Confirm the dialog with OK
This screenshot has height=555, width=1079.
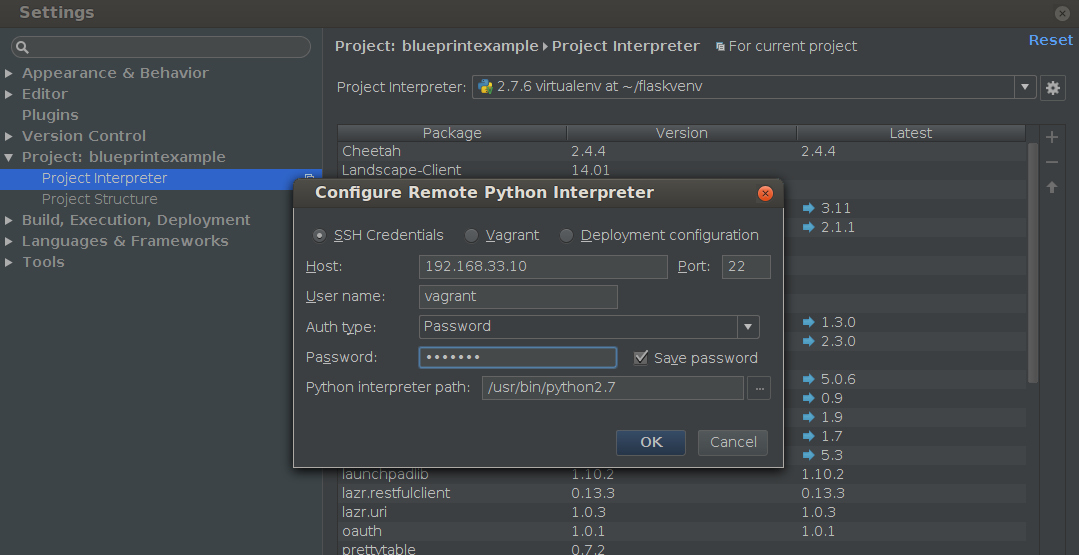tap(651, 442)
